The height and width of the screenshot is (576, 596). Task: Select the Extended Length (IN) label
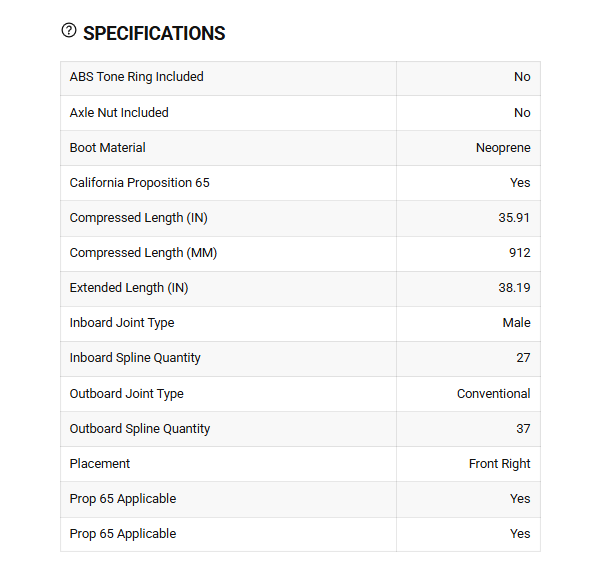click(x=129, y=288)
